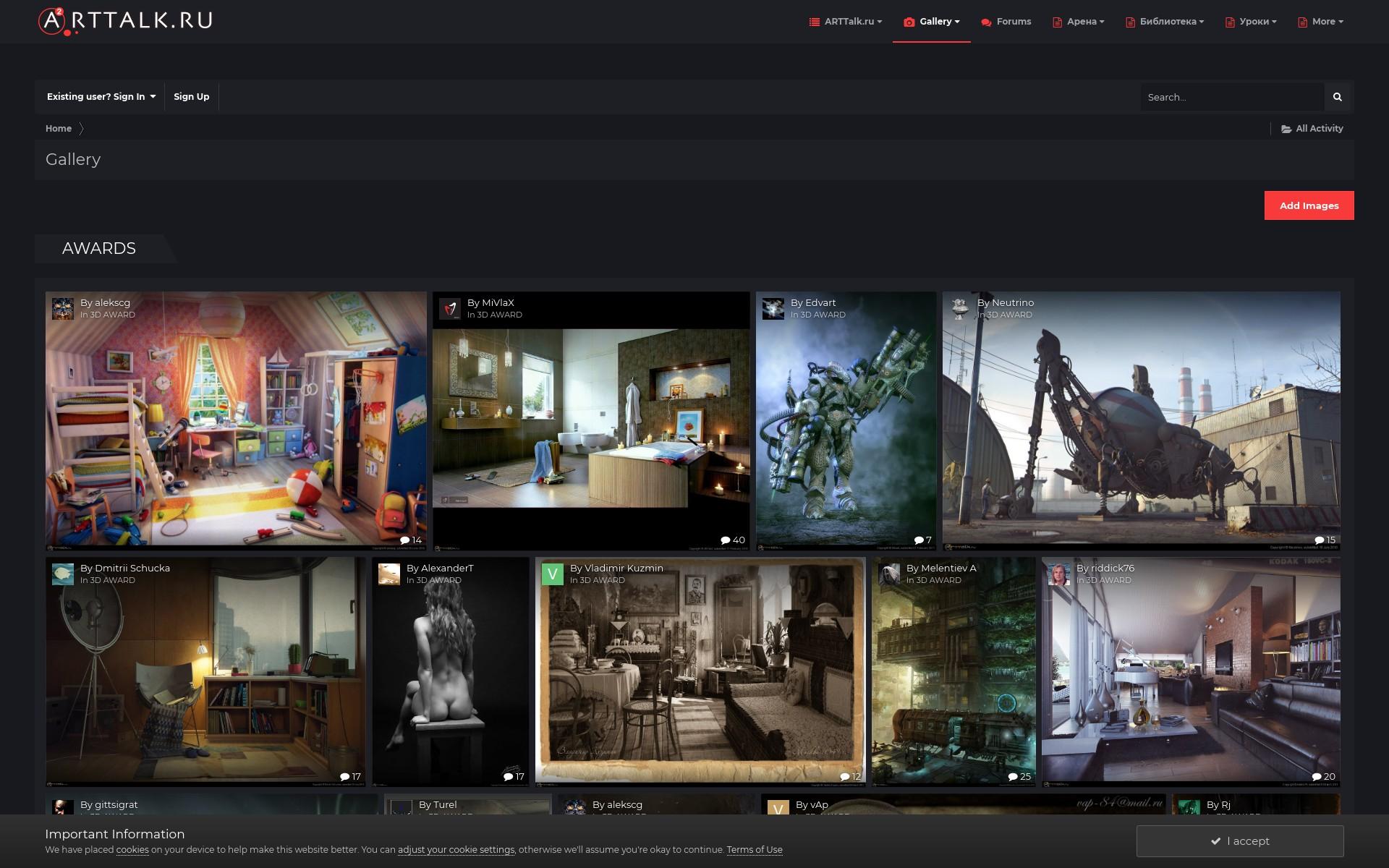Image resolution: width=1389 pixels, height=868 pixels.
Task: Open the Terms of Use link
Action: [x=754, y=850]
